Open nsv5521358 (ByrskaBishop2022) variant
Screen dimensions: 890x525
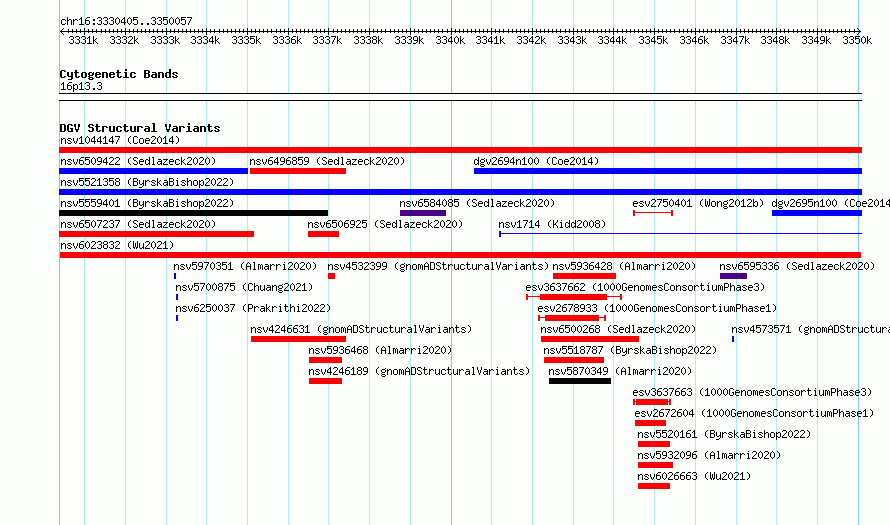pyautogui.click(x=147, y=182)
